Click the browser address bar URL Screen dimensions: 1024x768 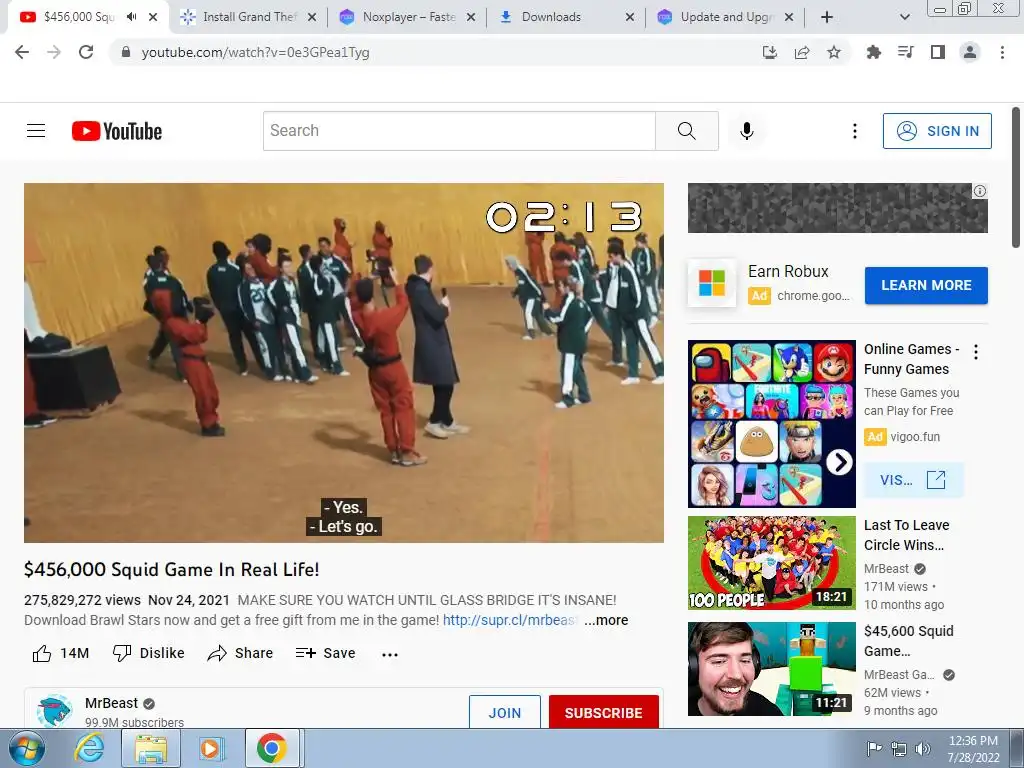click(255, 52)
